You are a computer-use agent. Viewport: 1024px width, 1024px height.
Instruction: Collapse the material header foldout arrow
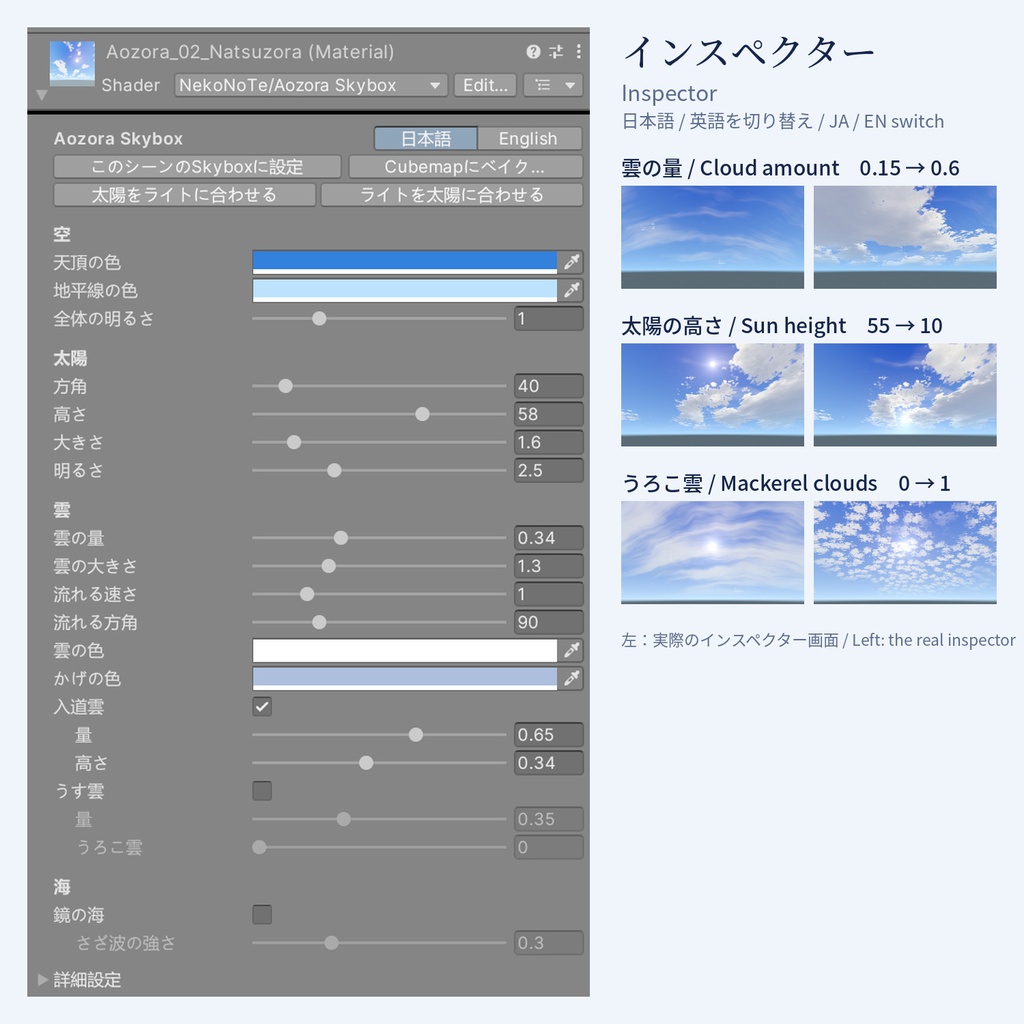coord(42,95)
